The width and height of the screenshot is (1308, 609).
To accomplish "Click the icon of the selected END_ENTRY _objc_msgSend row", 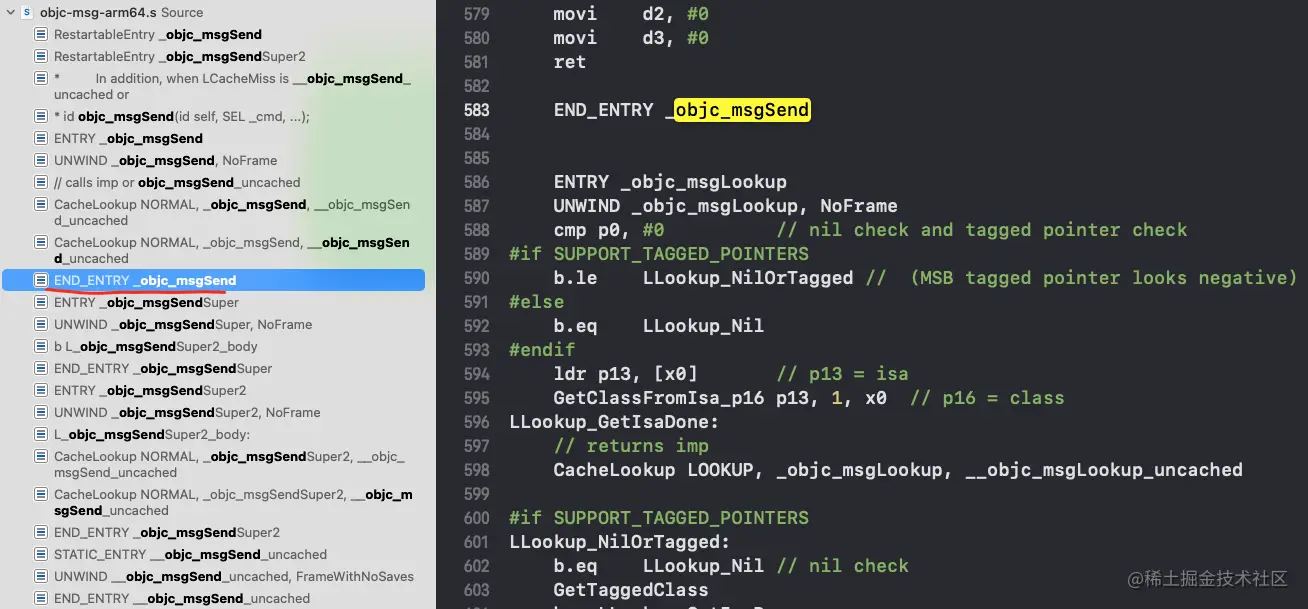I will click(x=41, y=280).
